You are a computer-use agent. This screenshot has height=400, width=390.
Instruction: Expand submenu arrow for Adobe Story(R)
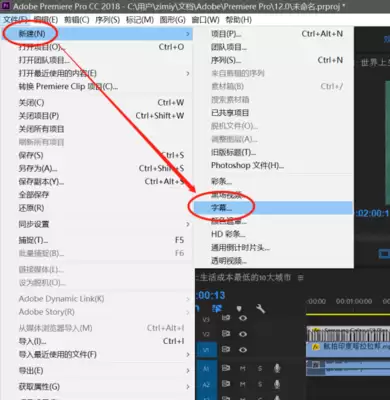coord(188,312)
